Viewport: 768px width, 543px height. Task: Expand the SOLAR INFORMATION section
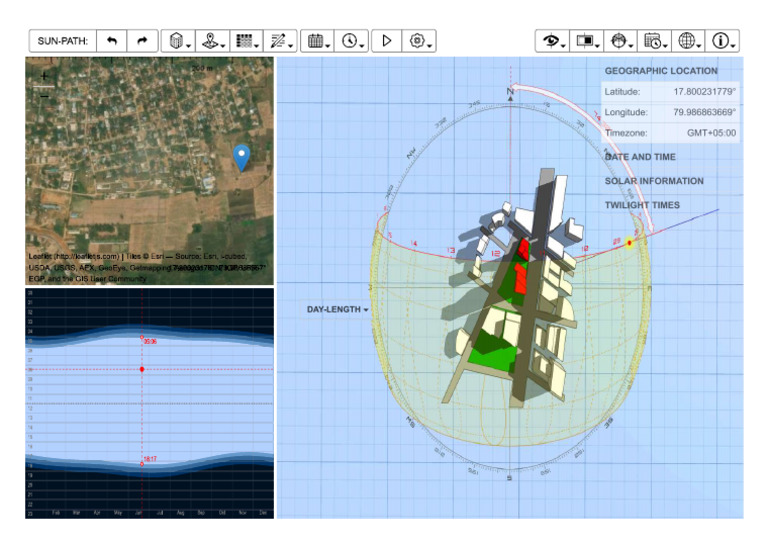point(653,181)
